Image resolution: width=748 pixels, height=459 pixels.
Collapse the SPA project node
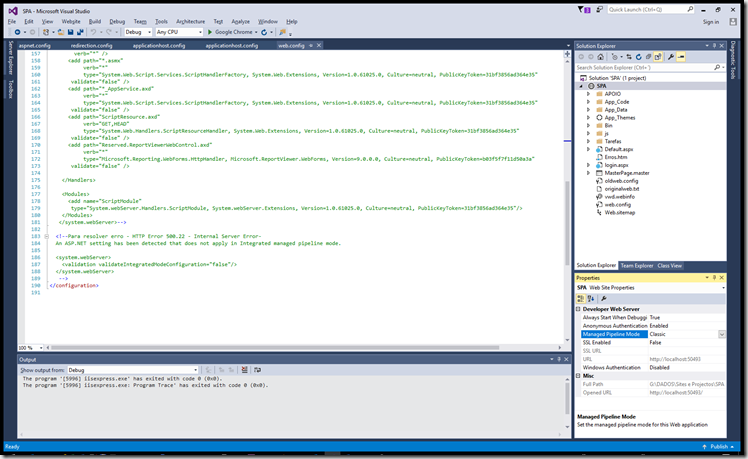pos(581,86)
